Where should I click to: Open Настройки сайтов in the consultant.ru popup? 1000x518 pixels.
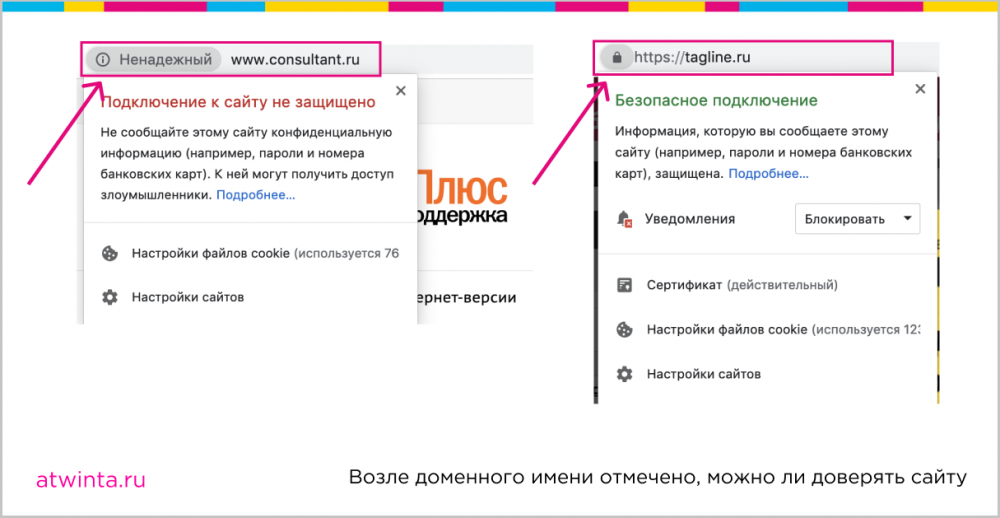(x=188, y=297)
